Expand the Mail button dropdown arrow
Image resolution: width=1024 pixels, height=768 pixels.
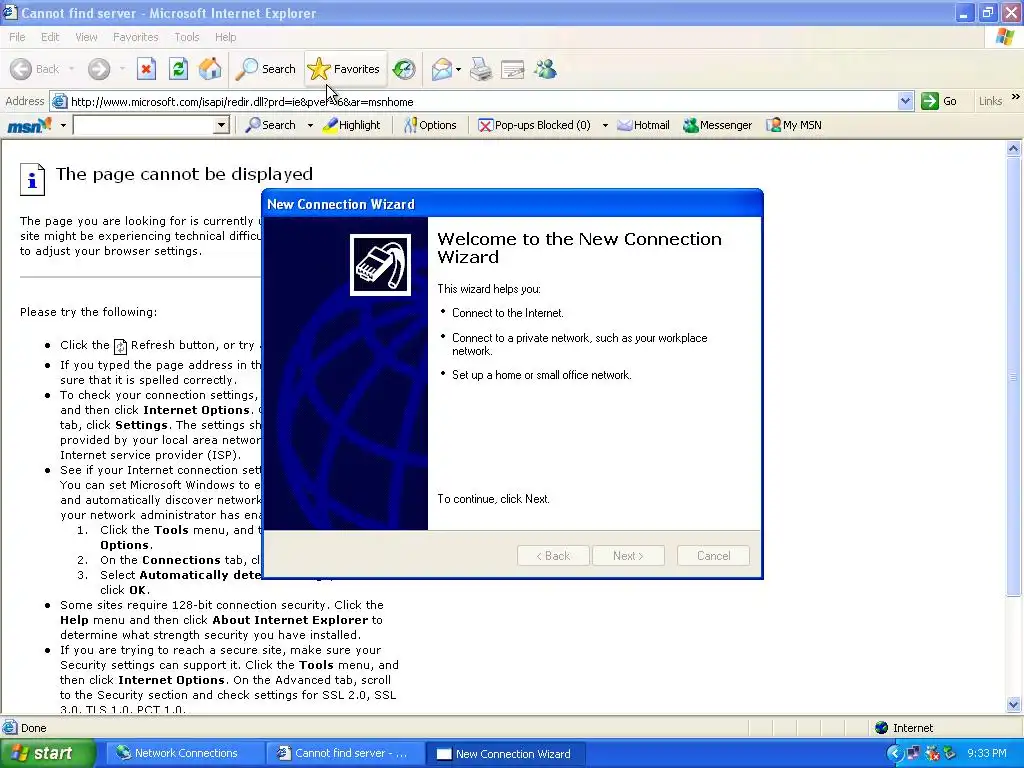point(458,69)
